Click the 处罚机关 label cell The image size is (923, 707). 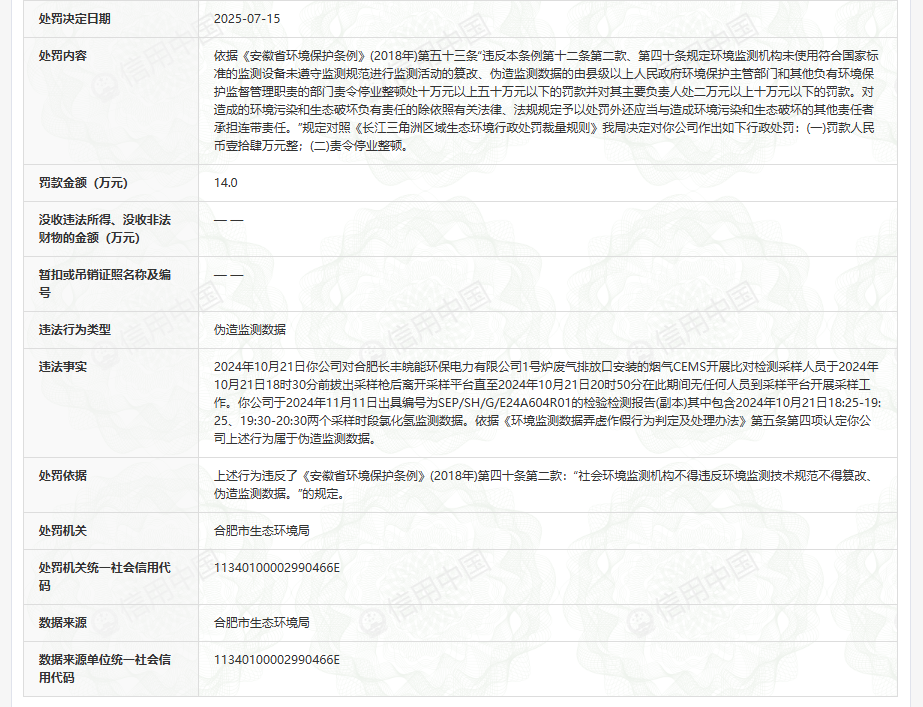coord(62,531)
